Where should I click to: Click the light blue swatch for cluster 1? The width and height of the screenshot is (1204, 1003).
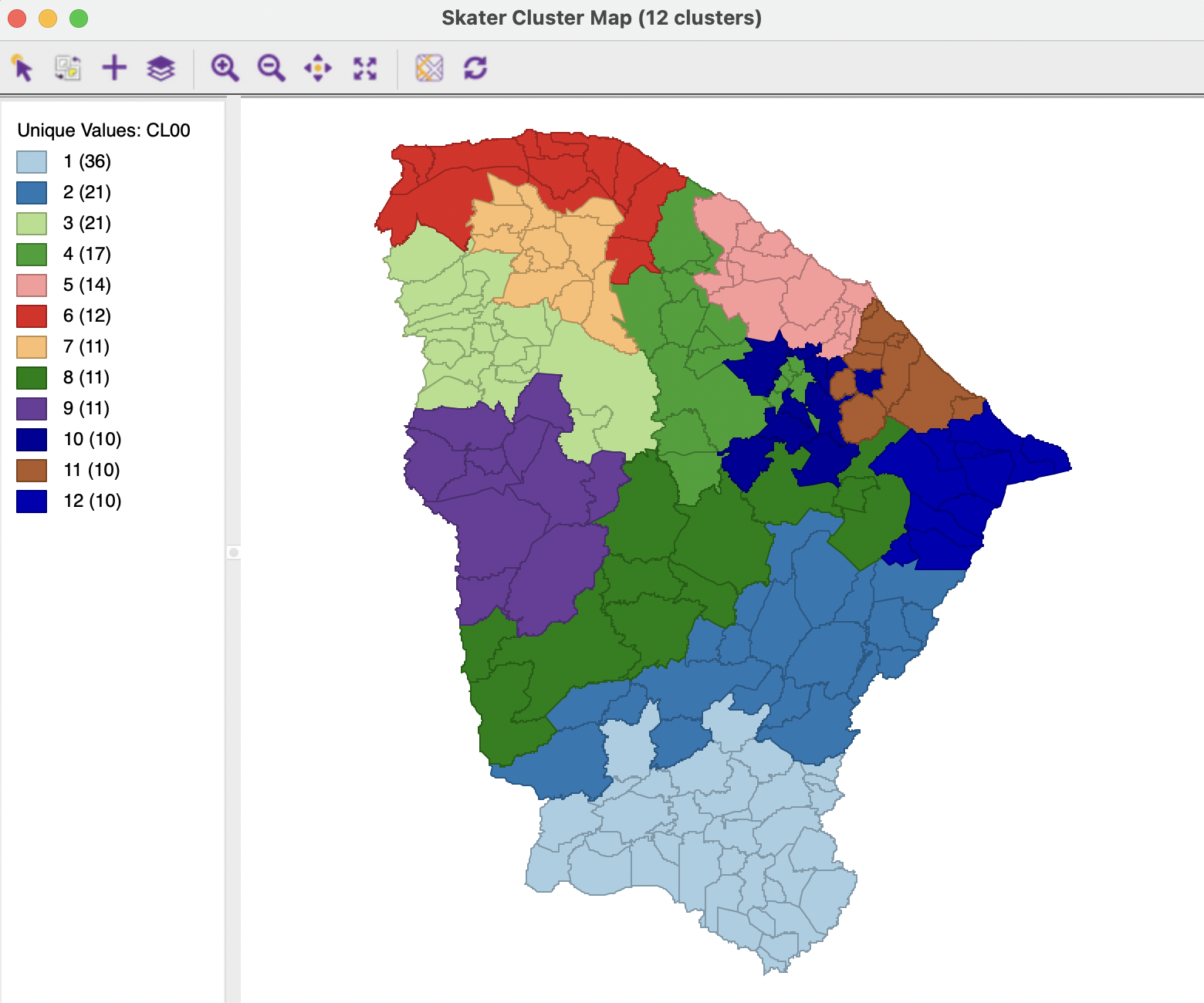point(32,162)
